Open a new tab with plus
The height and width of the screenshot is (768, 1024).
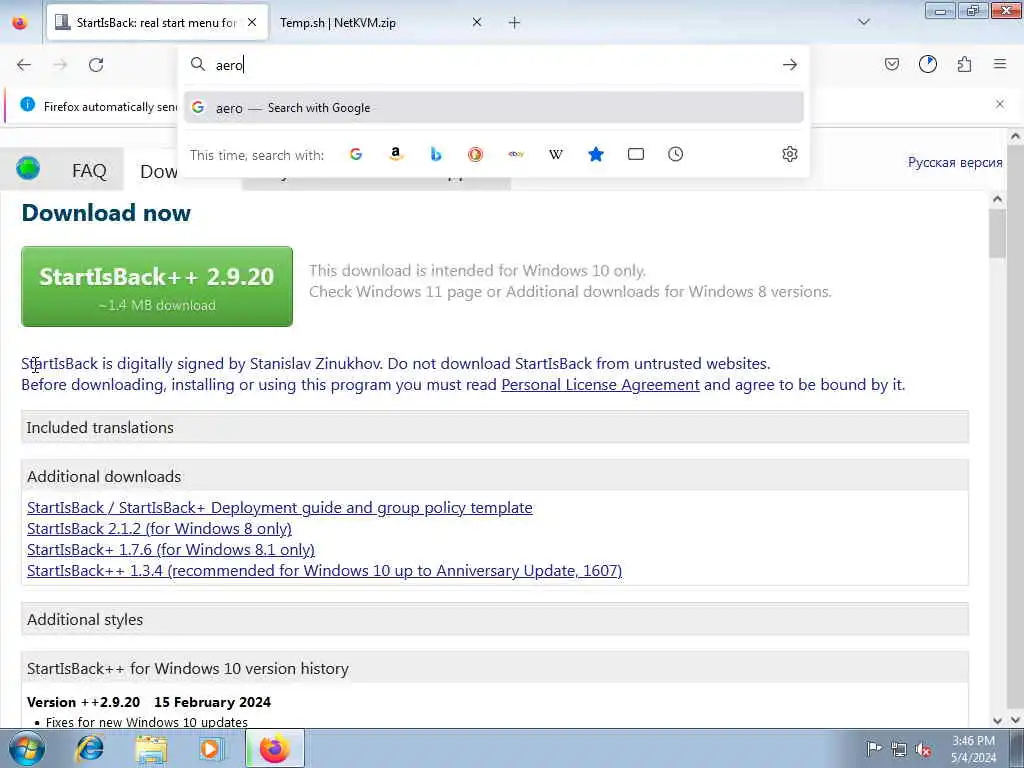pos(515,22)
